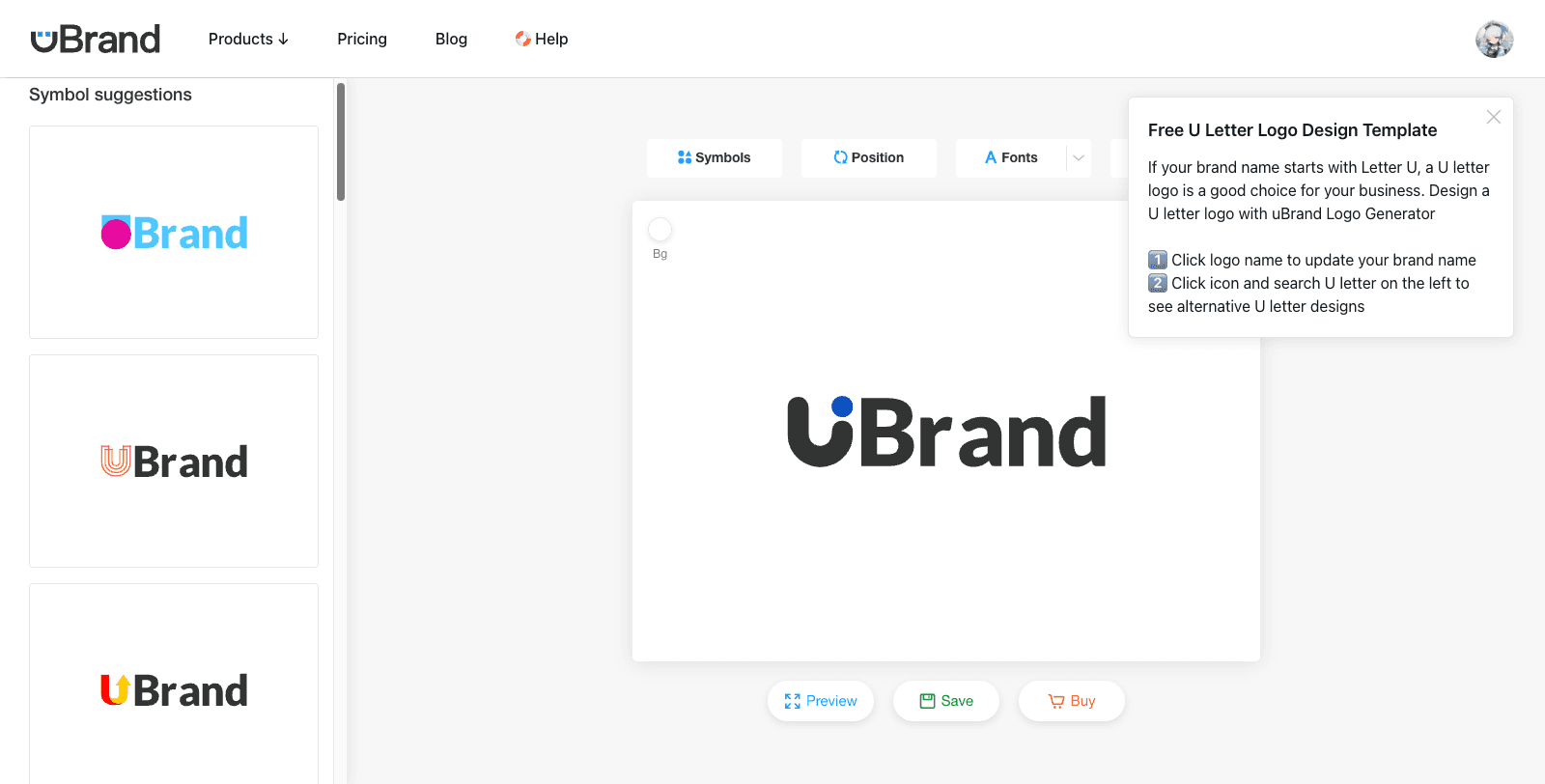The image size is (1545, 784).
Task: Expand the Fonts dropdown chevron
Action: 1079,157
